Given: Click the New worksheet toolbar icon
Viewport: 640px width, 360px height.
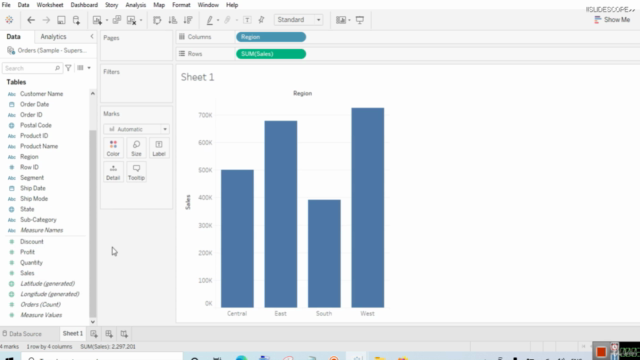Looking at the screenshot, I should (x=97, y=20).
